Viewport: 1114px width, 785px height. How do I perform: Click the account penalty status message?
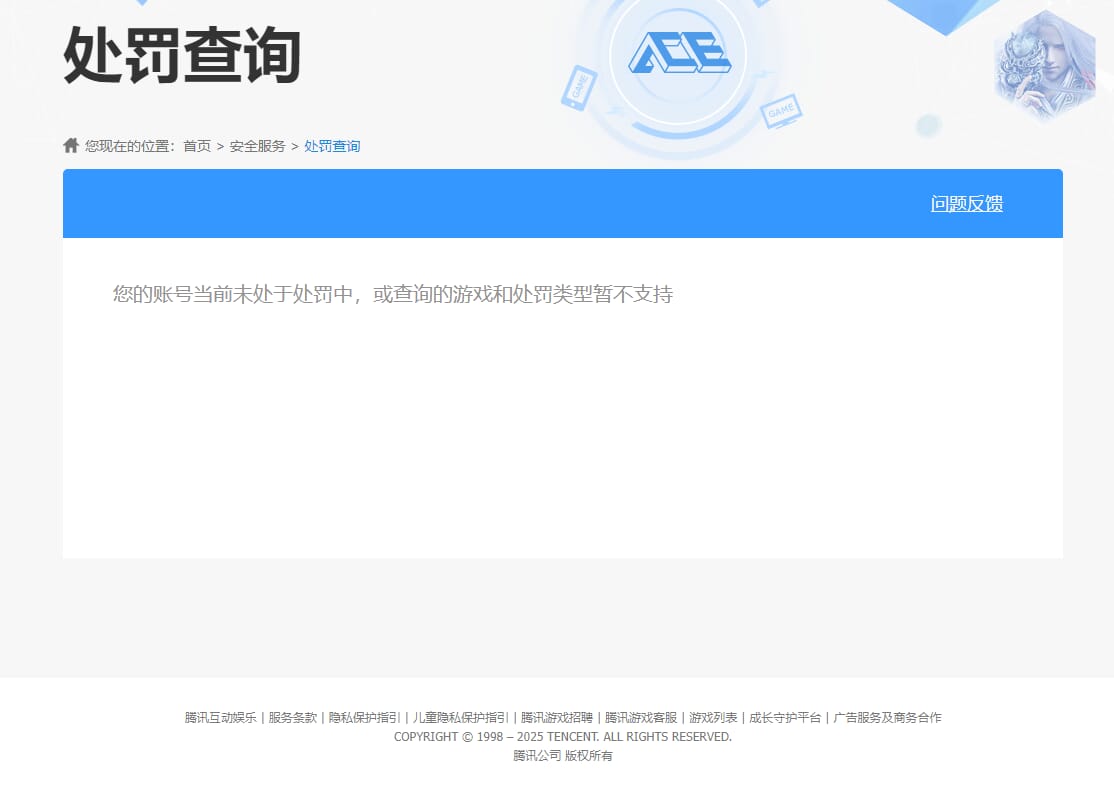point(392,295)
